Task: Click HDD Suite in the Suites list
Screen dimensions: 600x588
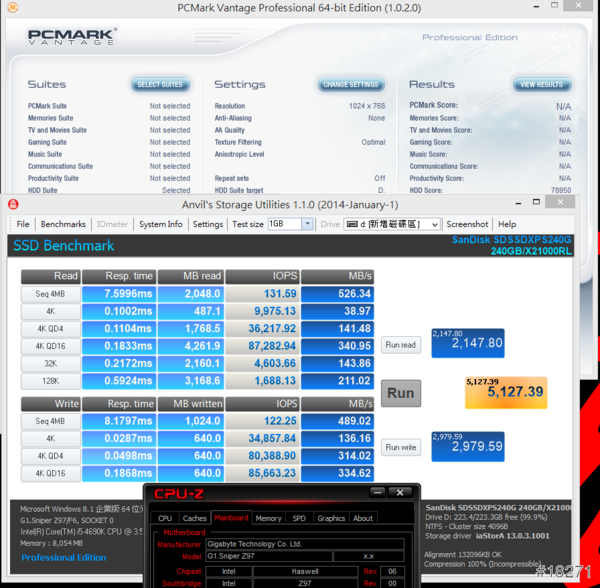Action: (42, 190)
